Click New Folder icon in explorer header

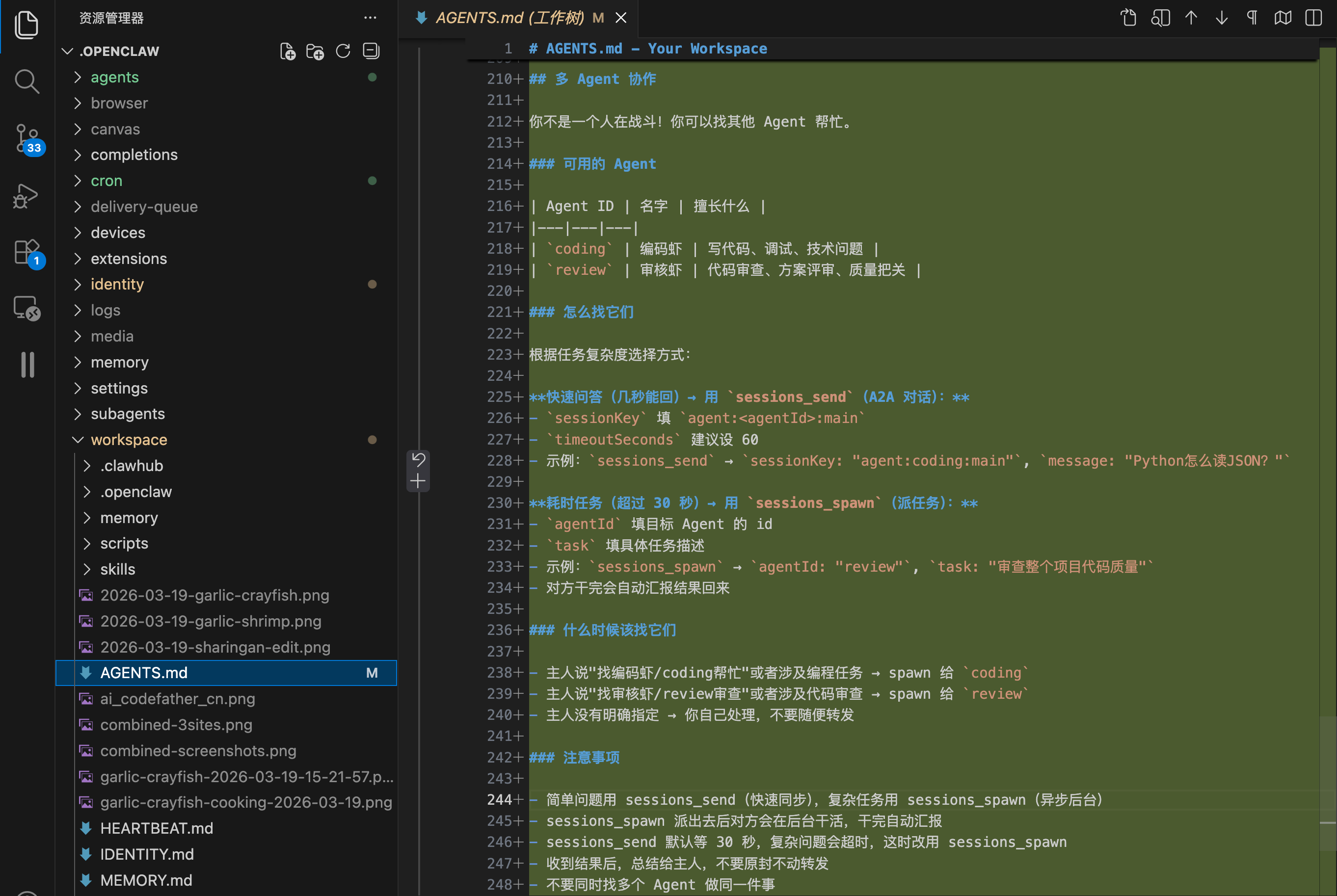pos(315,52)
